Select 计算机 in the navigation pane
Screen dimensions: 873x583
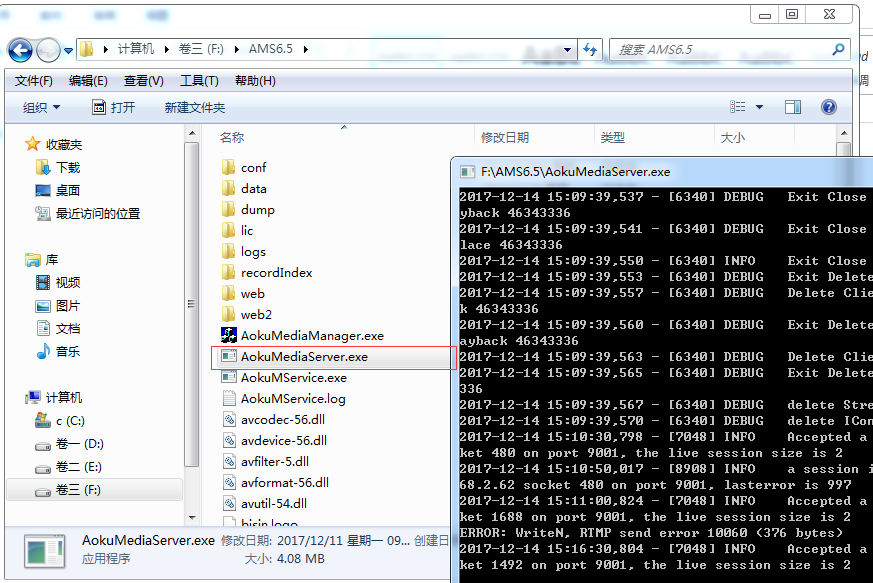tap(54, 398)
